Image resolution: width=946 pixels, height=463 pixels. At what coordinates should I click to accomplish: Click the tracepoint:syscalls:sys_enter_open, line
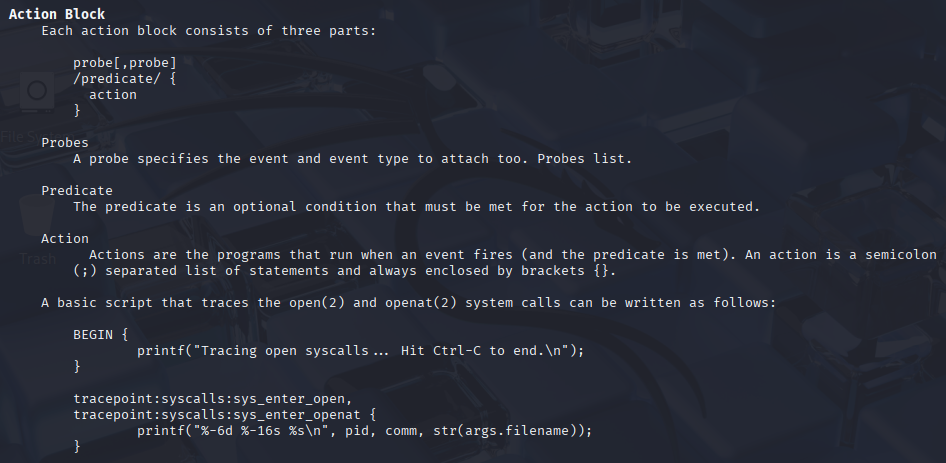212,398
